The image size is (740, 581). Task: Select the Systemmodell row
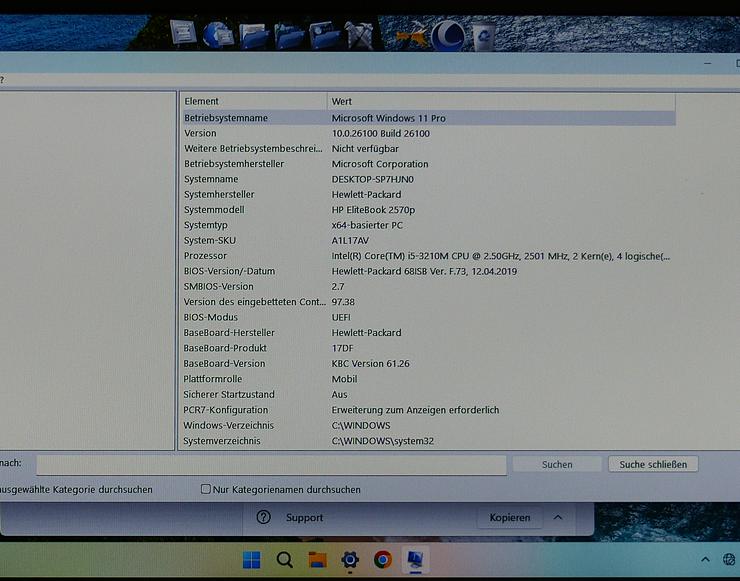coord(214,210)
